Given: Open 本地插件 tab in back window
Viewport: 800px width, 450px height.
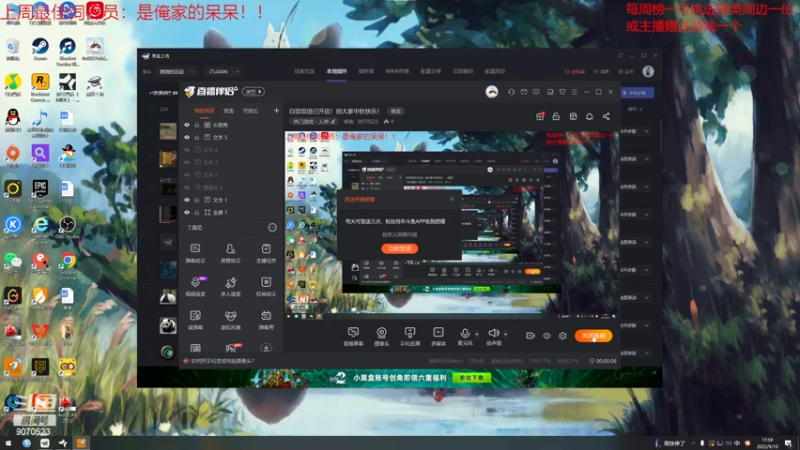Looking at the screenshot, I should [x=337, y=71].
